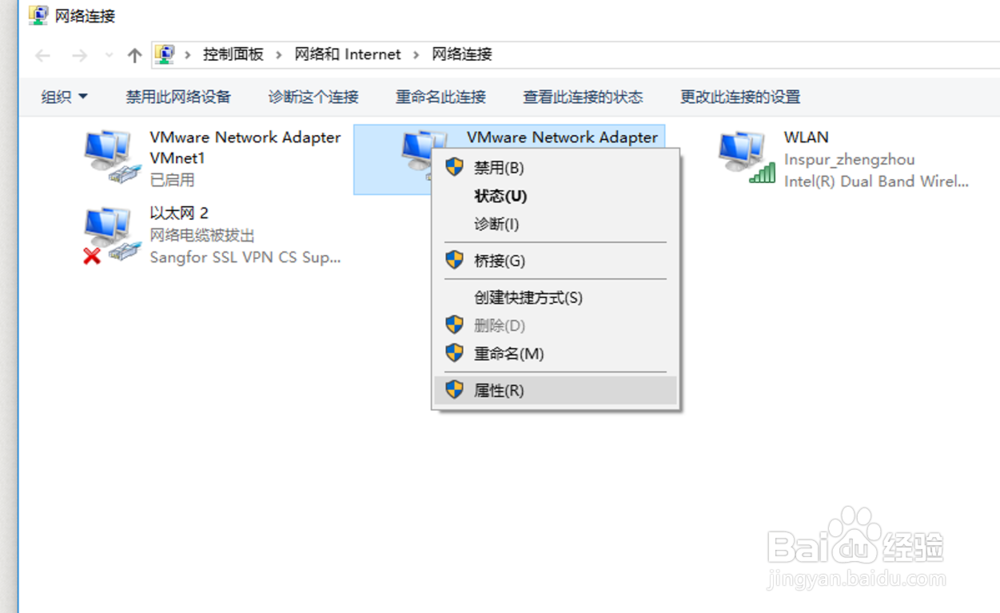Go up one folder level arrow
Viewport: 1000px width, 613px height.
[x=134, y=55]
